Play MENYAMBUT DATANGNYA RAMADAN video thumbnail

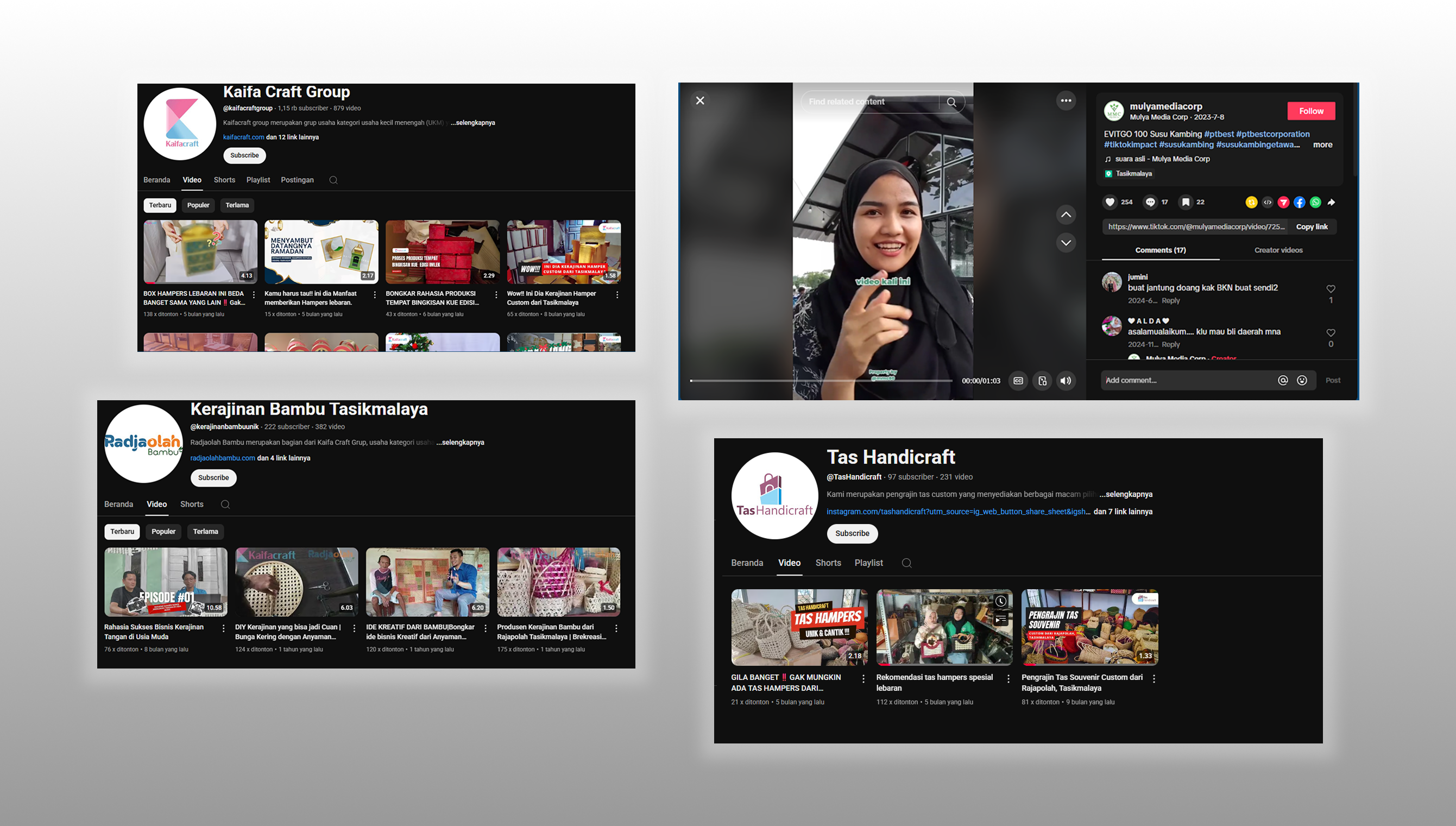[321, 252]
